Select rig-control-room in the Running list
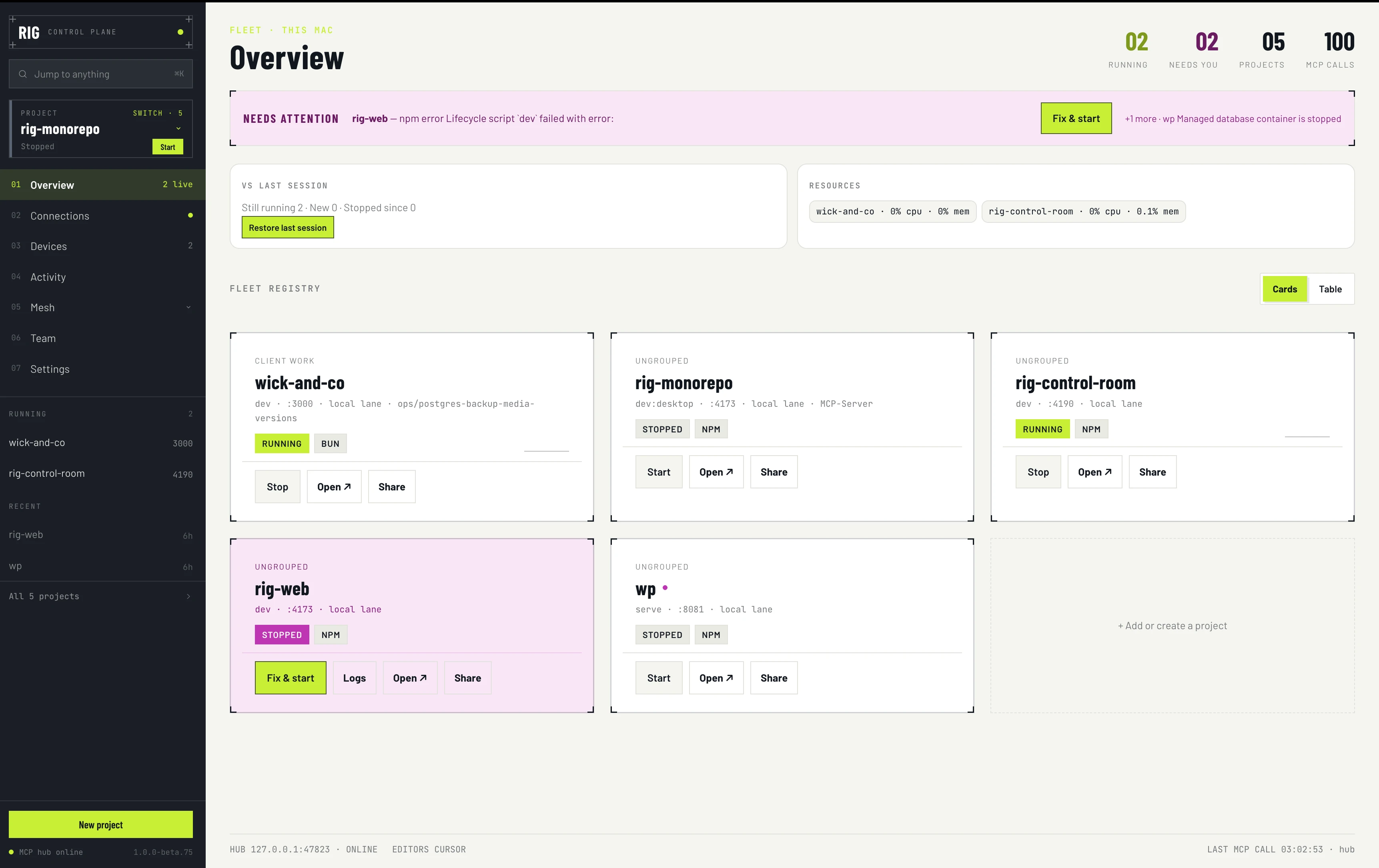The width and height of the screenshot is (1379, 868). tap(101, 474)
